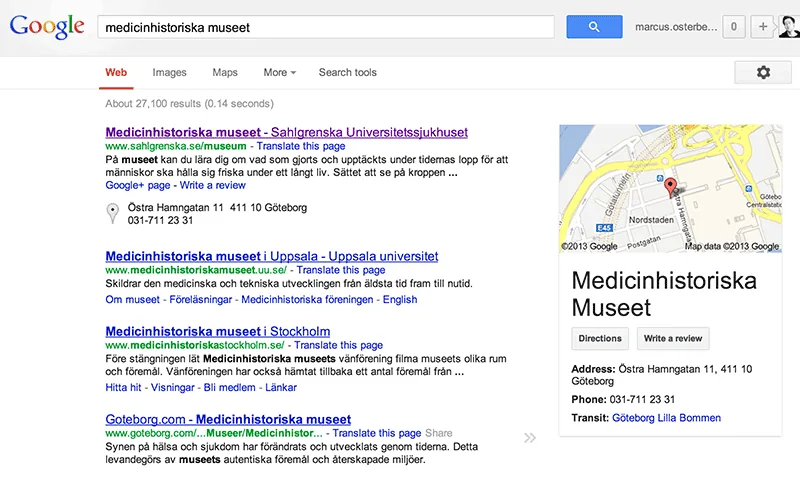800x479 pixels.
Task: Open the user profile avatar
Action: pyautogui.click(x=789, y=27)
